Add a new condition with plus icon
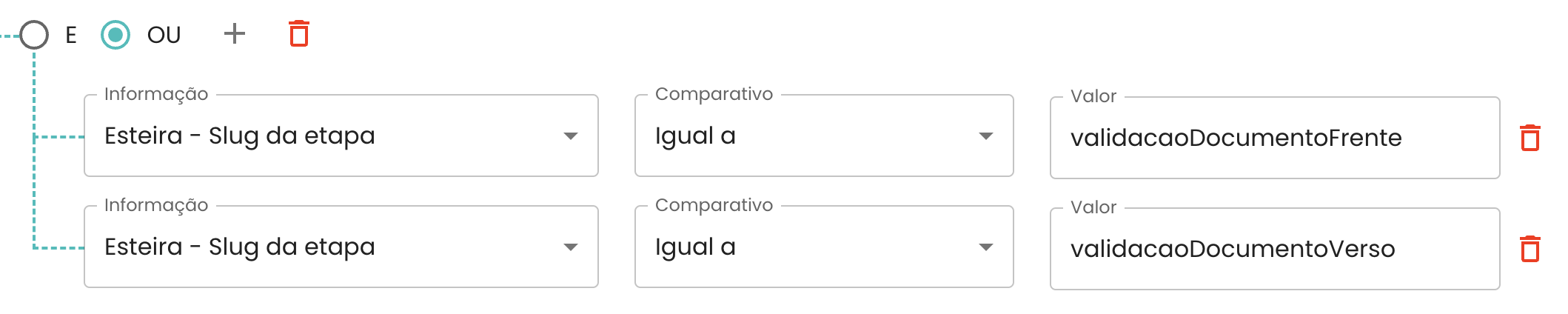1568x314 pixels. tap(235, 33)
